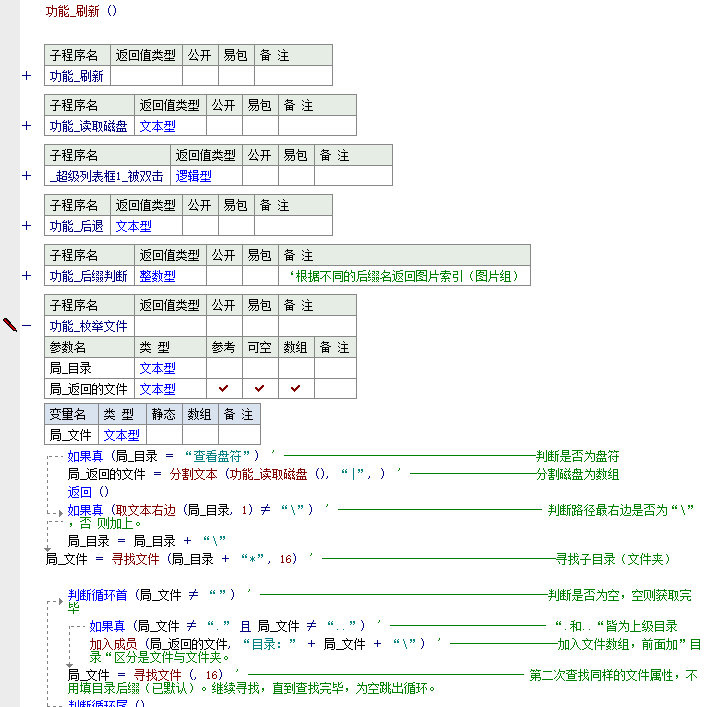The width and height of the screenshot is (708, 707).
Task: Click the 返回 () statement
Action: coord(88,492)
